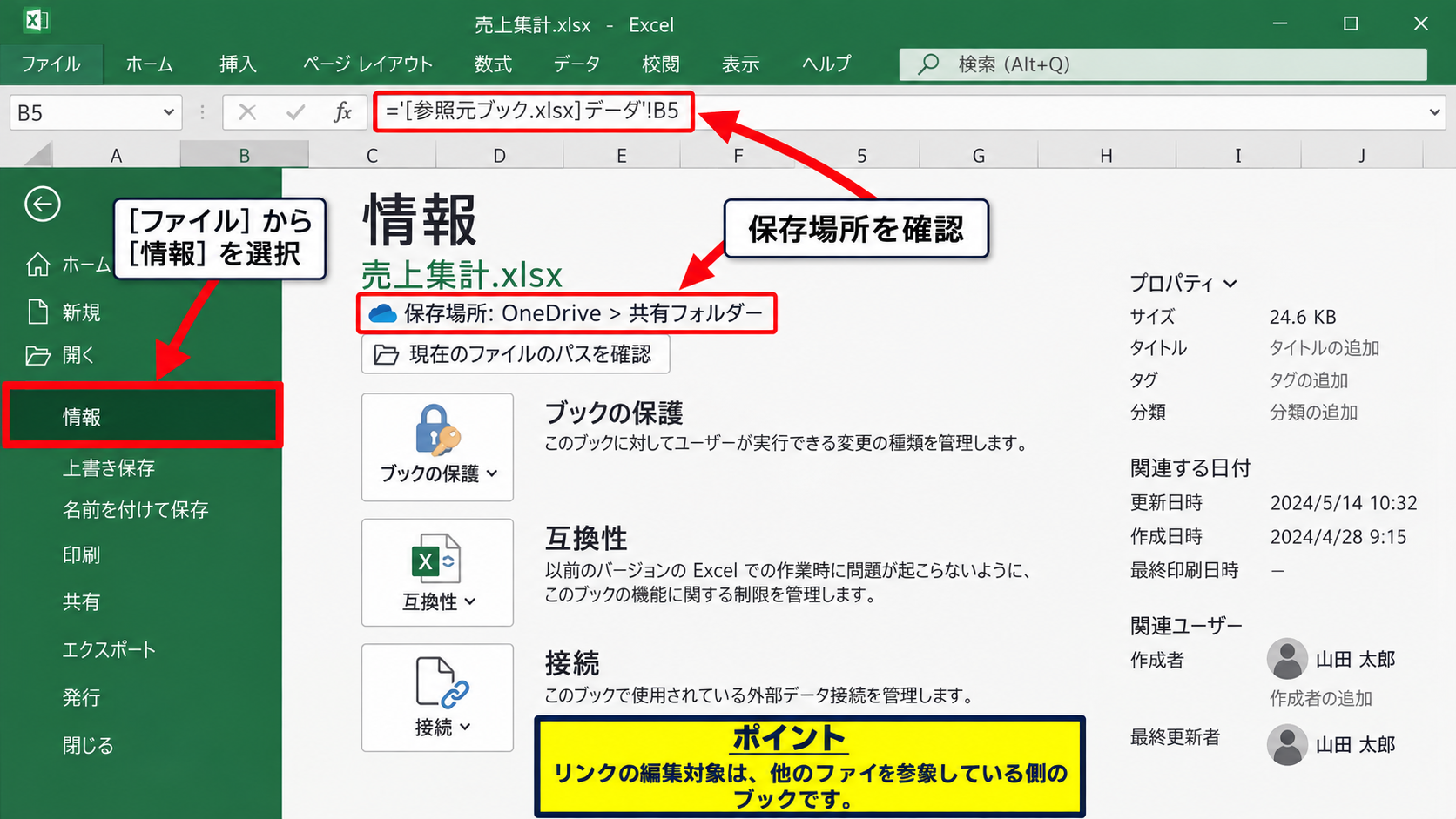
Task: Click the formula bar cancel X icon
Action: [247, 112]
